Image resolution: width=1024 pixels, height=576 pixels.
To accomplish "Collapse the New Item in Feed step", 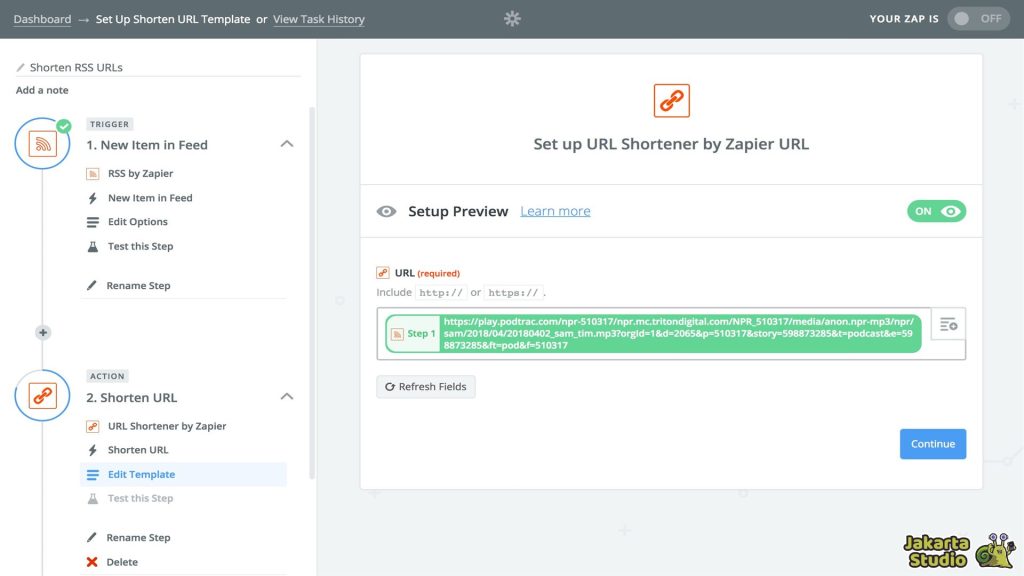I will 287,143.
